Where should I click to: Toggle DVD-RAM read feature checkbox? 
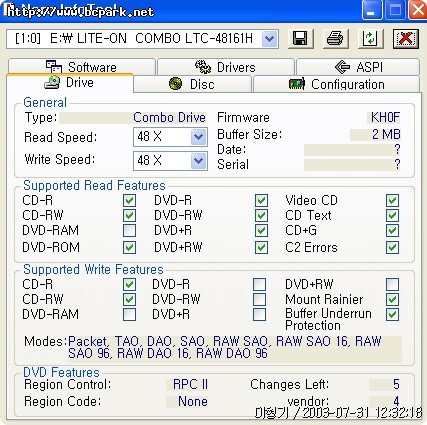(129, 230)
